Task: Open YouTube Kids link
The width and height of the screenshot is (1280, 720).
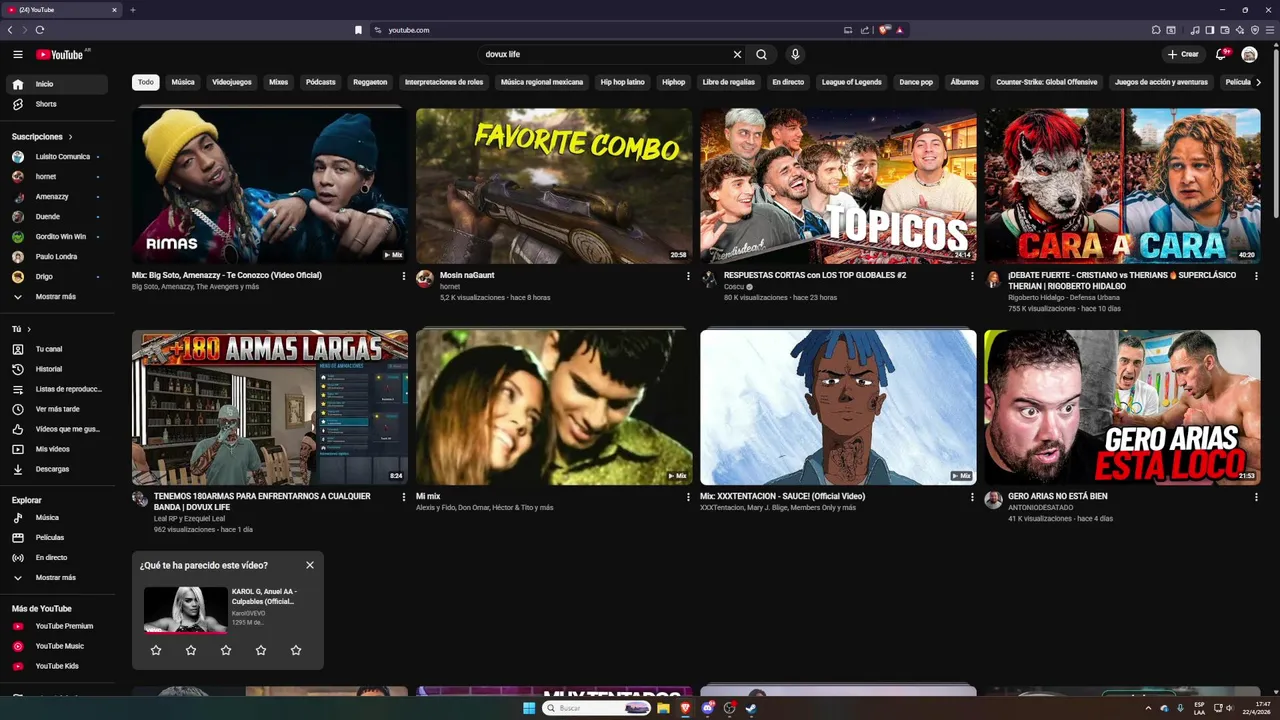Action: (x=57, y=666)
